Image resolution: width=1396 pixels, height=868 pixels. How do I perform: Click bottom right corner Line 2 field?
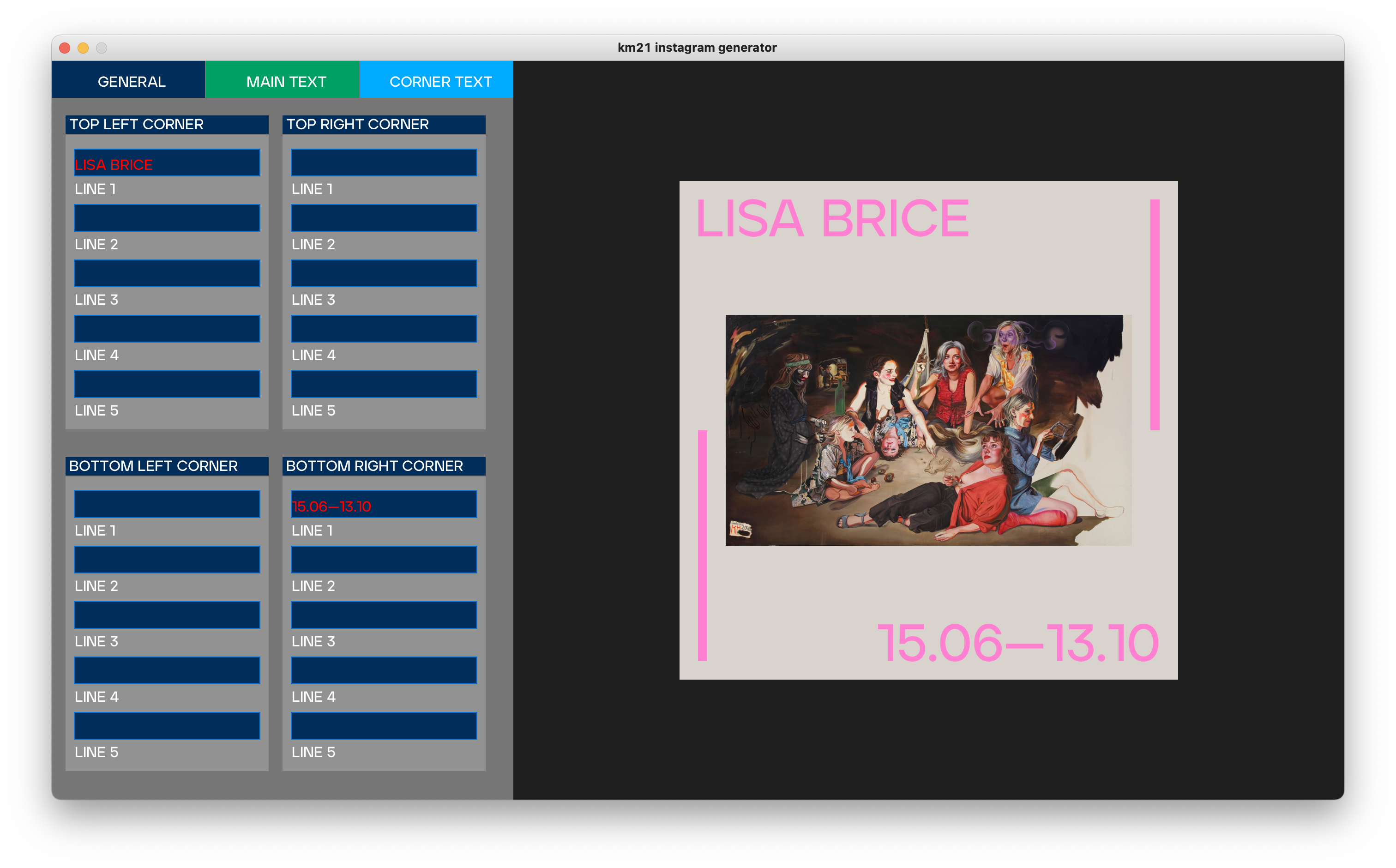[384, 560]
